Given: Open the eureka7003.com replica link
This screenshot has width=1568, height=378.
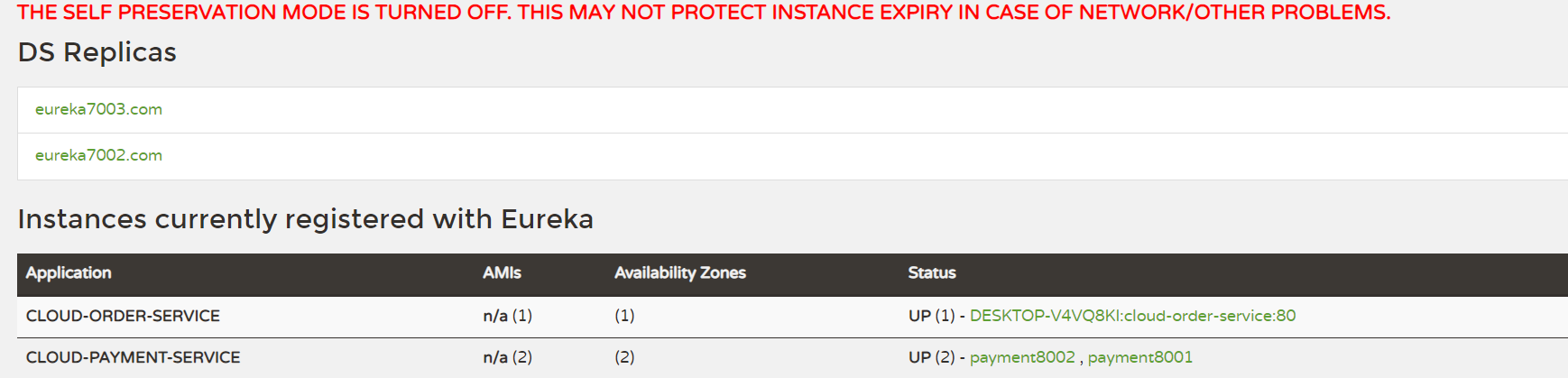Looking at the screenshot, I should 98,109.
